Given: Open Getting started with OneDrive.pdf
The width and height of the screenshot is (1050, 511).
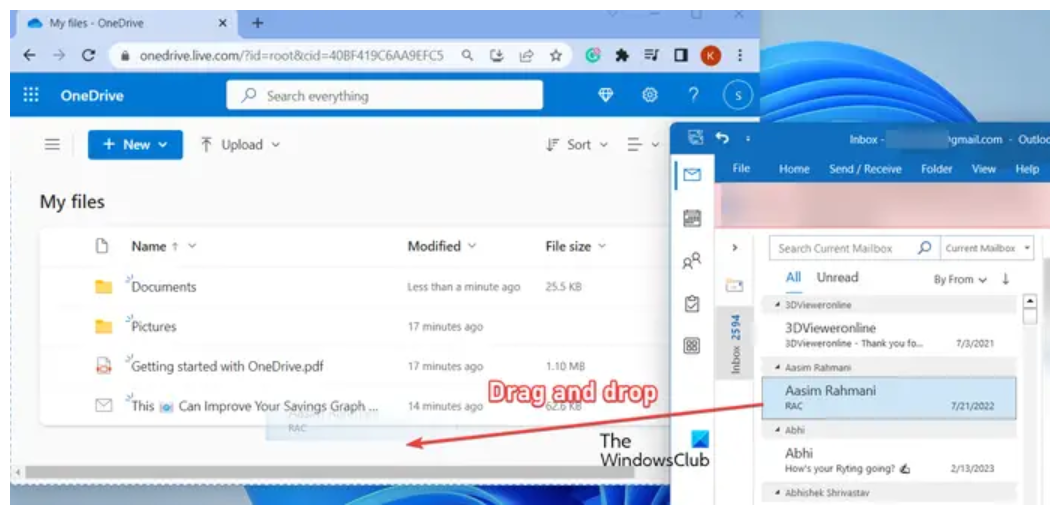Looking at the screenshot, I should [228, 366].
